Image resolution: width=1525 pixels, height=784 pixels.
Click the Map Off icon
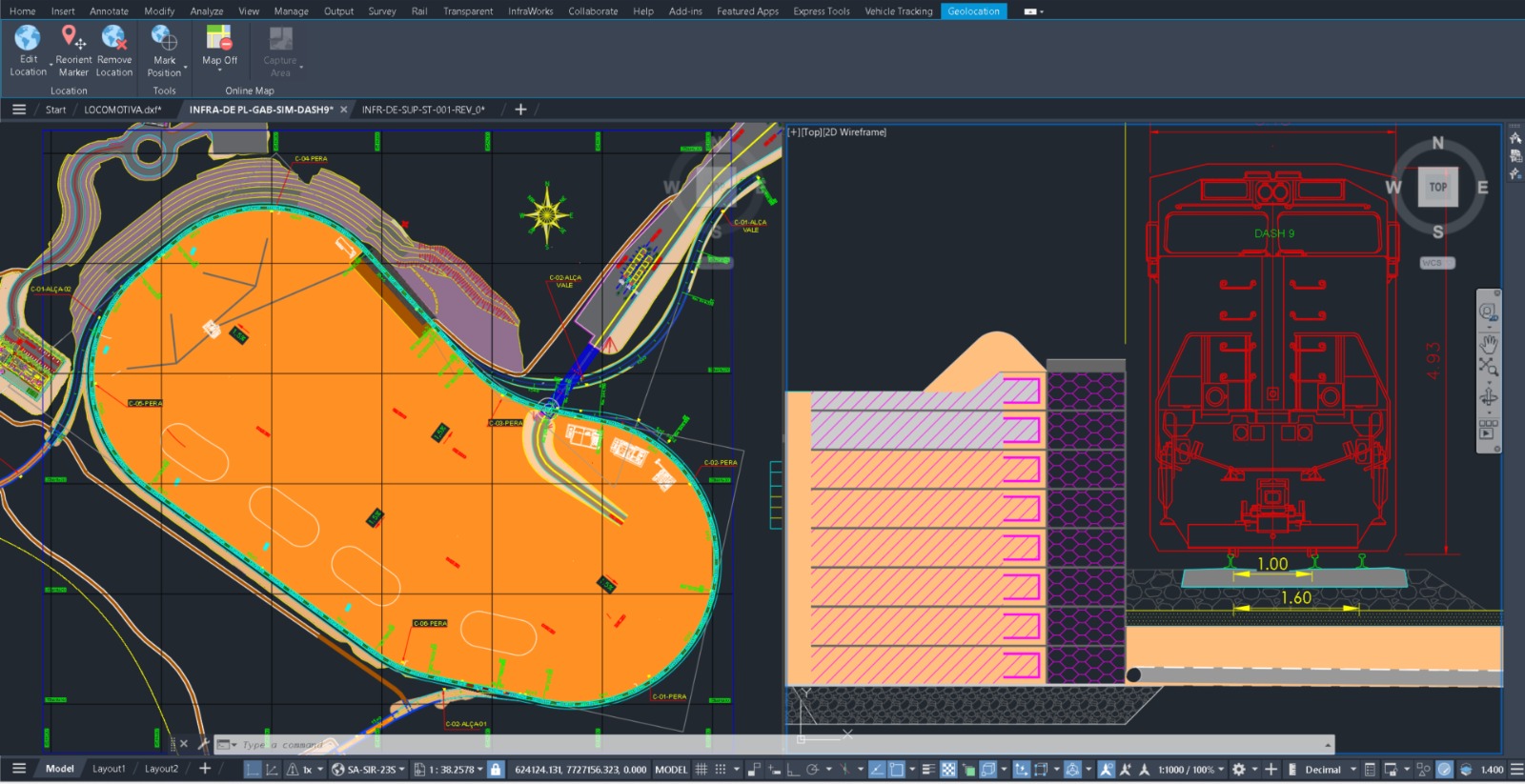click(x=219, y=38)
